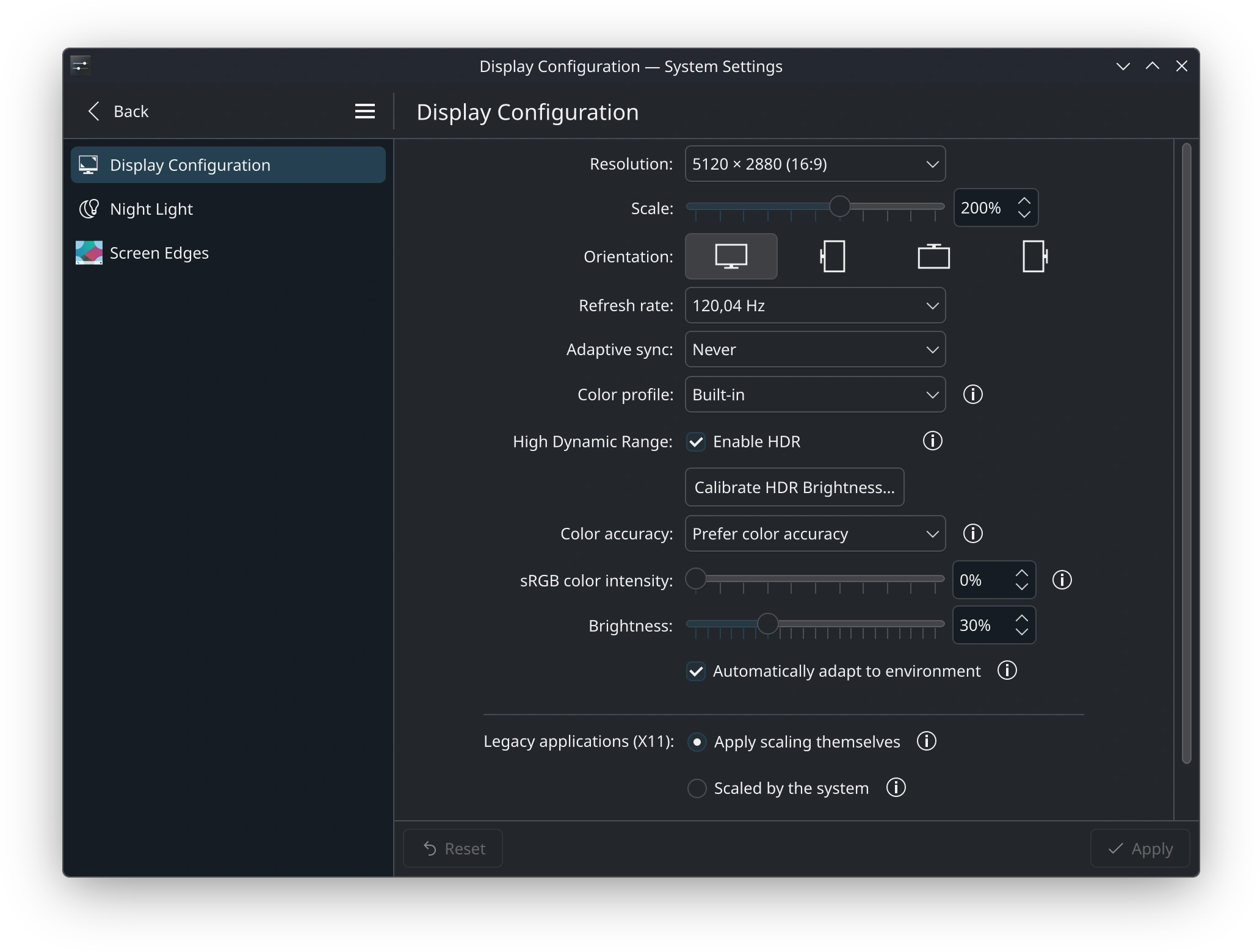Decrease sRGB intensity with down arrow

coord(1021,586)
